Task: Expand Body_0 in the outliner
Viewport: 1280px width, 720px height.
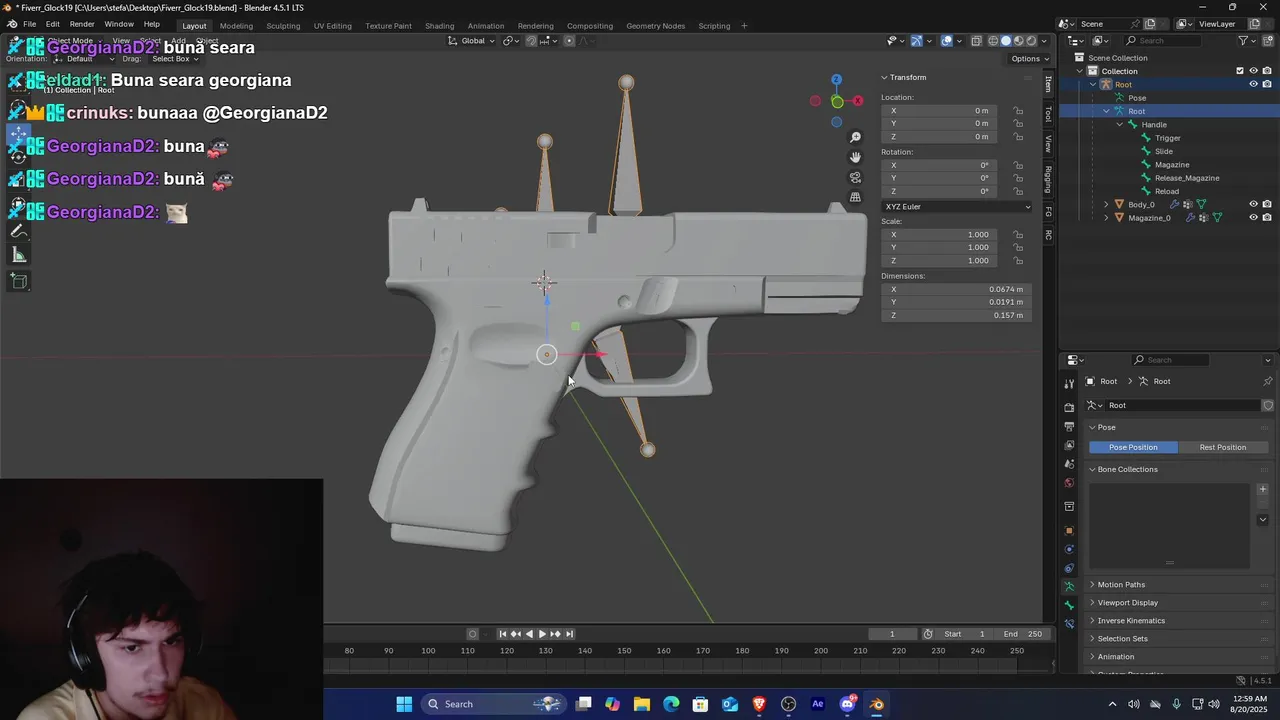Action: click(1106, 204)
